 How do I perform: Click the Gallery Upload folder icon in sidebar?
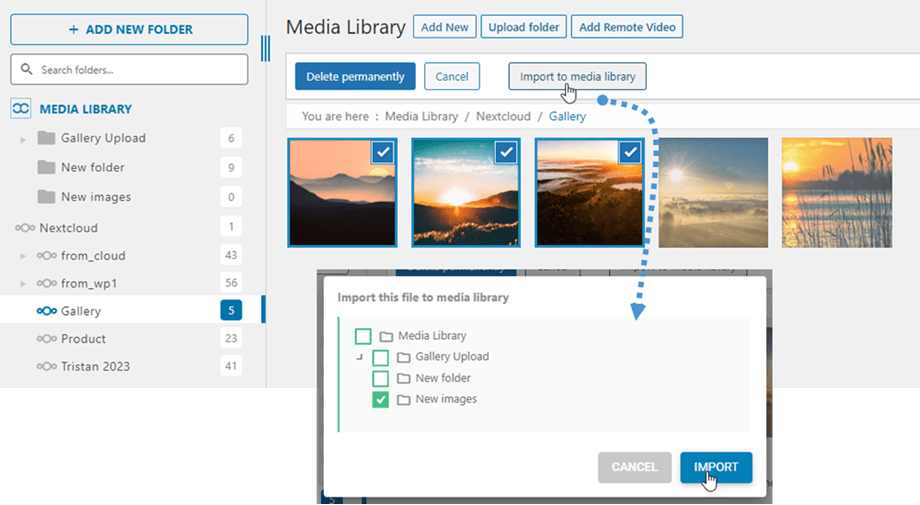[46, 138]
